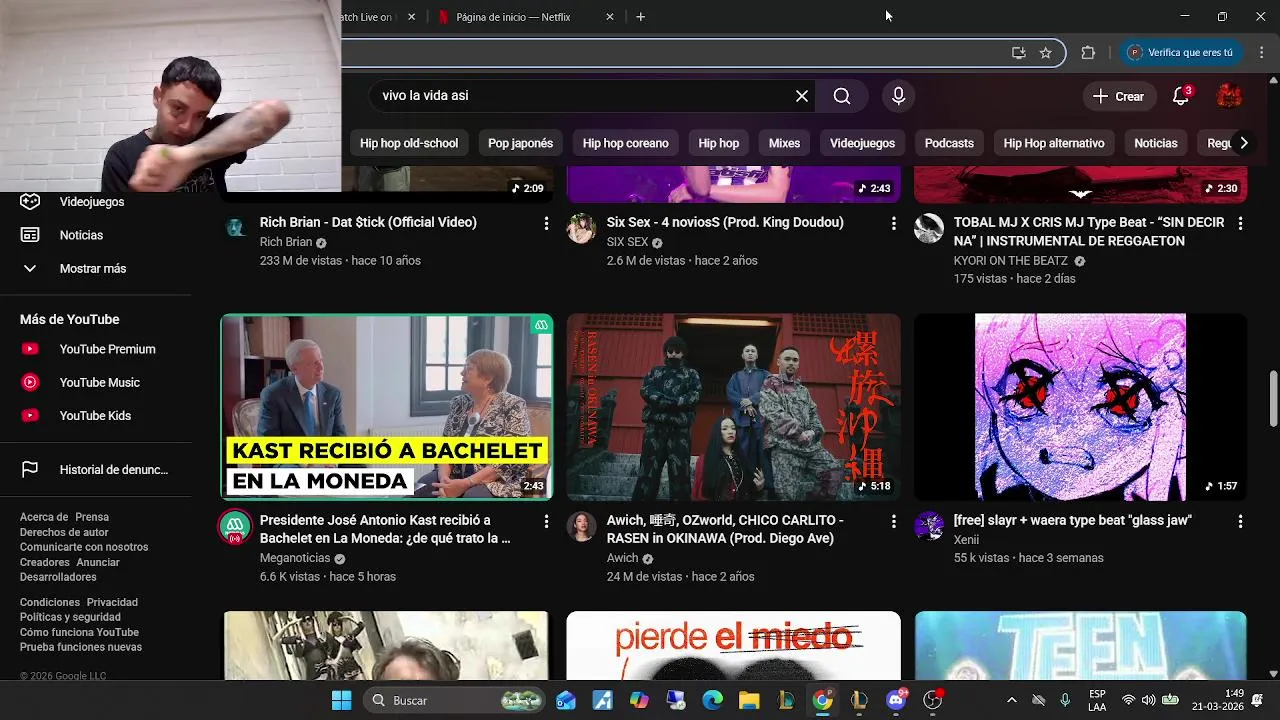Select the Hip Hop alternativo chip
Image resolution: width=1280 pixels, height=720 pixels.
[1054, 143]
